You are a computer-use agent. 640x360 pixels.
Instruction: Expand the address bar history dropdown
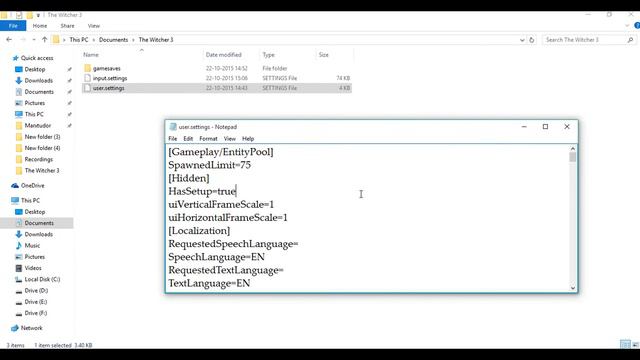[522, 40]
